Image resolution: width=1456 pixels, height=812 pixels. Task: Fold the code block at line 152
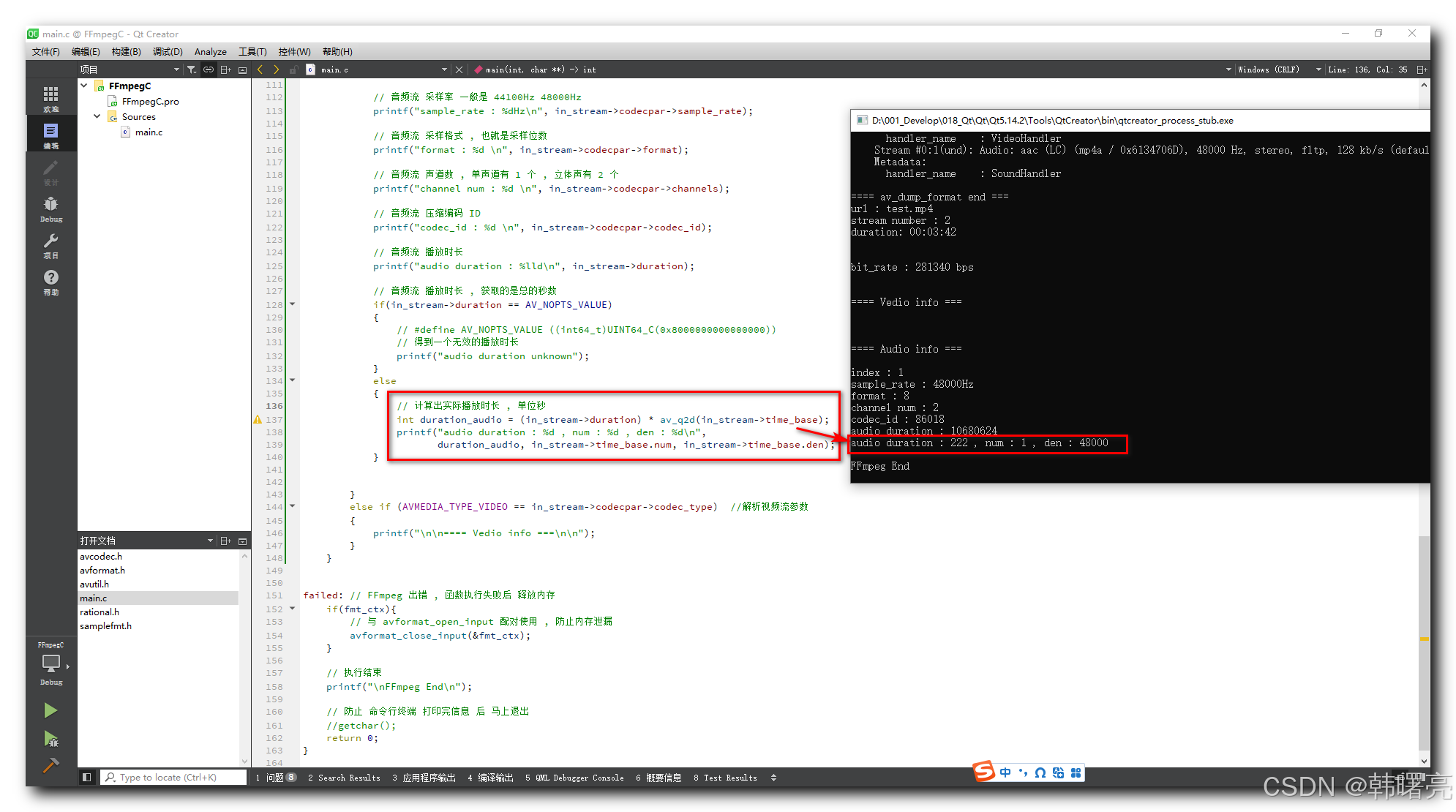[x=292, y=609]
